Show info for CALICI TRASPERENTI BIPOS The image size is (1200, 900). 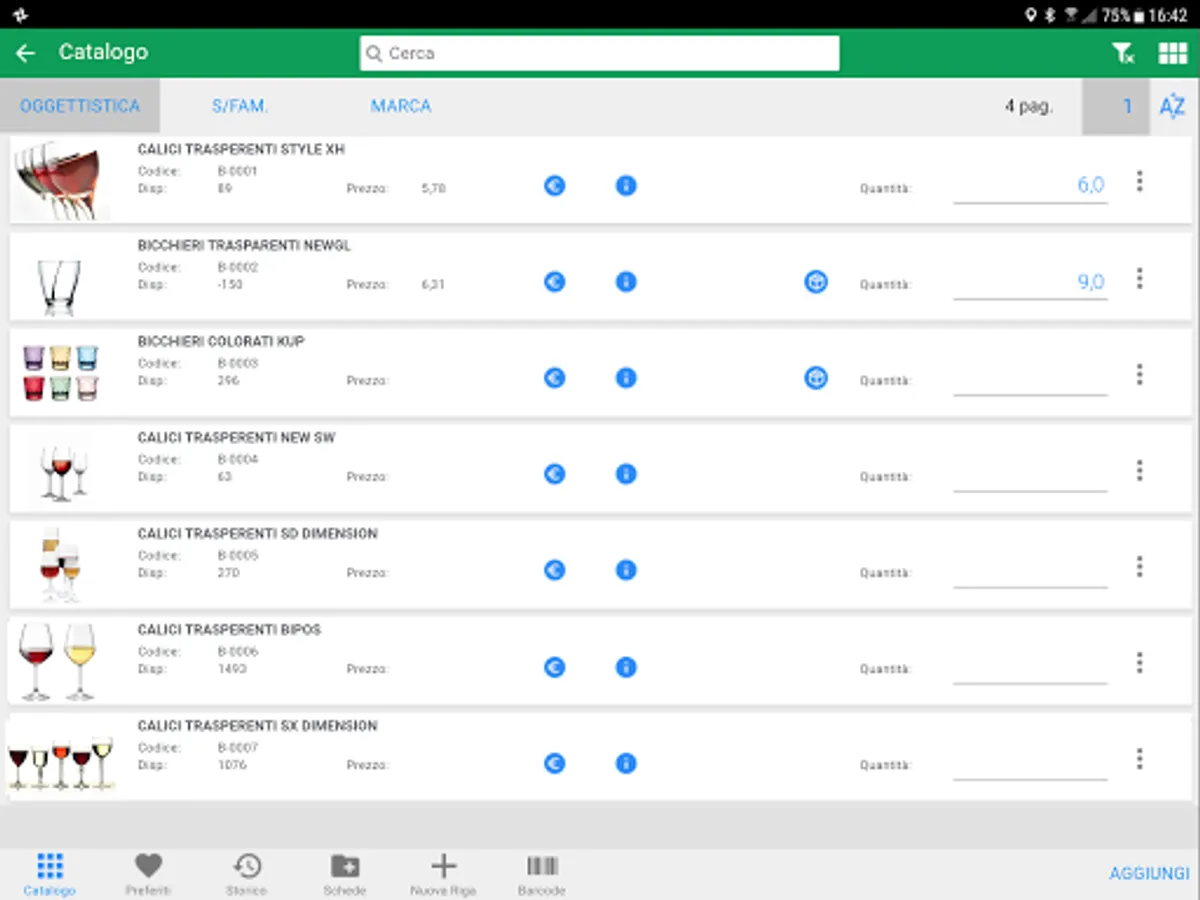point(626,667)
